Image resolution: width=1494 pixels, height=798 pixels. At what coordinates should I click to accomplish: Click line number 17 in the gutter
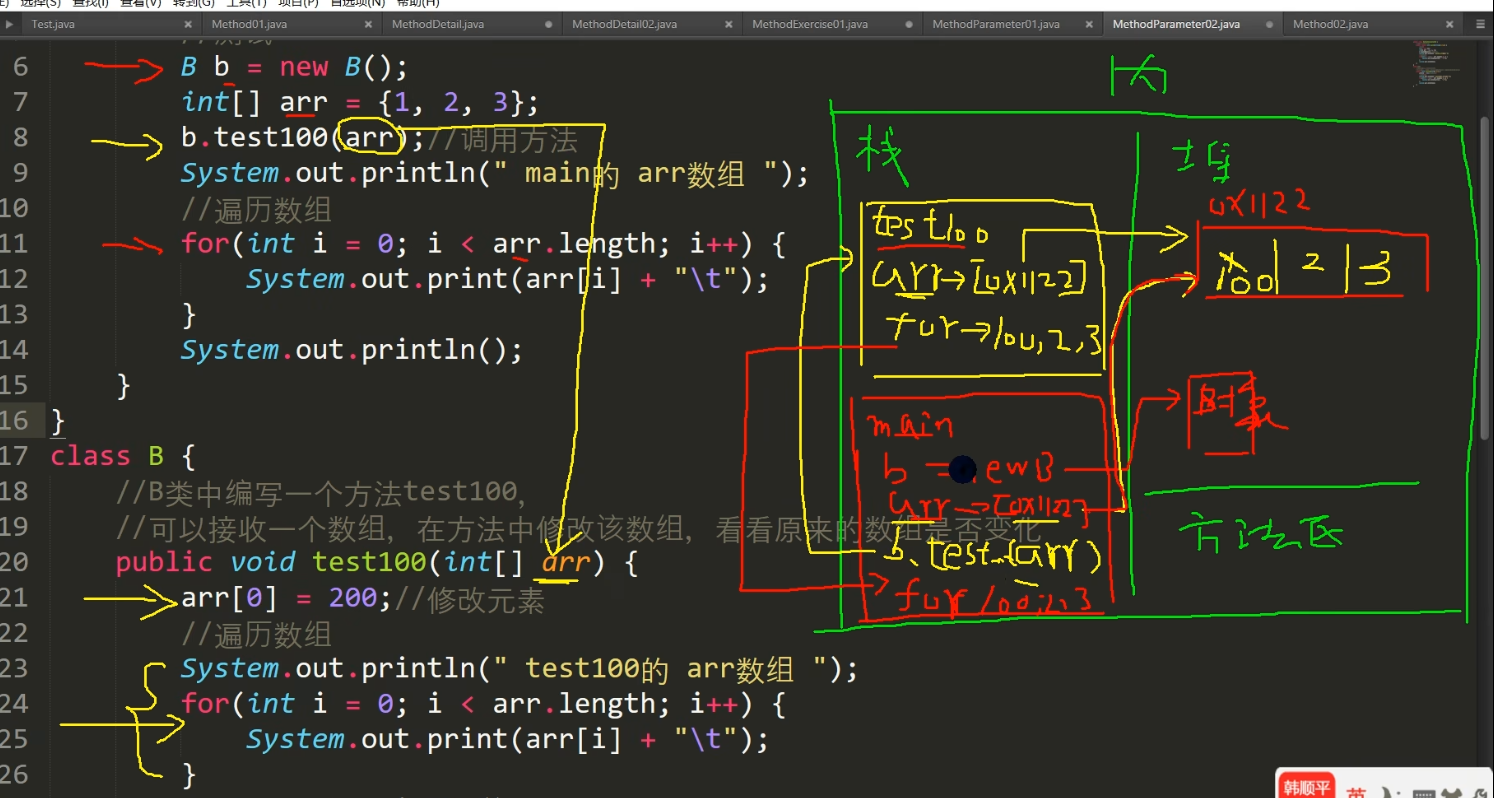(x=14, y=456)
